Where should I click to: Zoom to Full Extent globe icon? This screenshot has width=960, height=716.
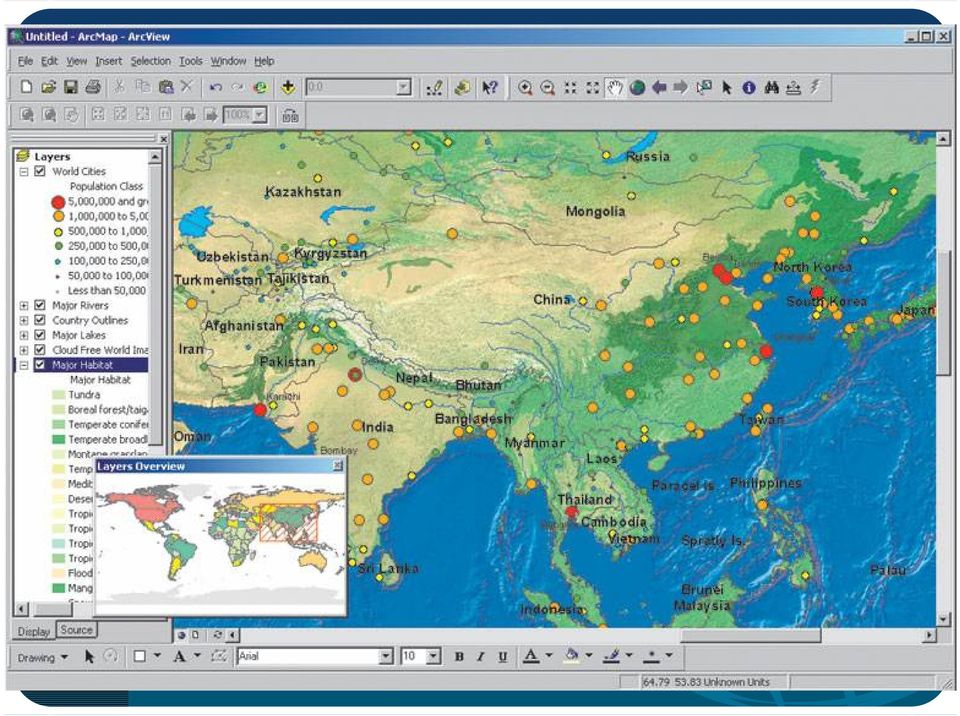tap(637, 88)
